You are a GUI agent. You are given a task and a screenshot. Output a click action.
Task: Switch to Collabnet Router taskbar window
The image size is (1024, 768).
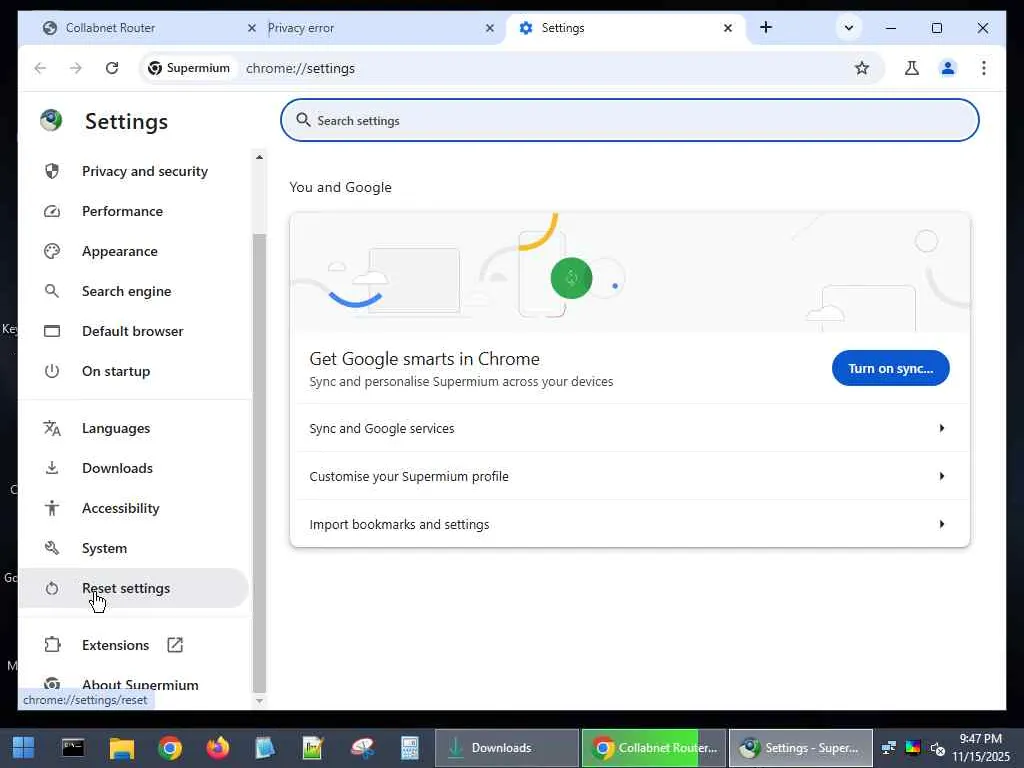[x=653, y=748]
